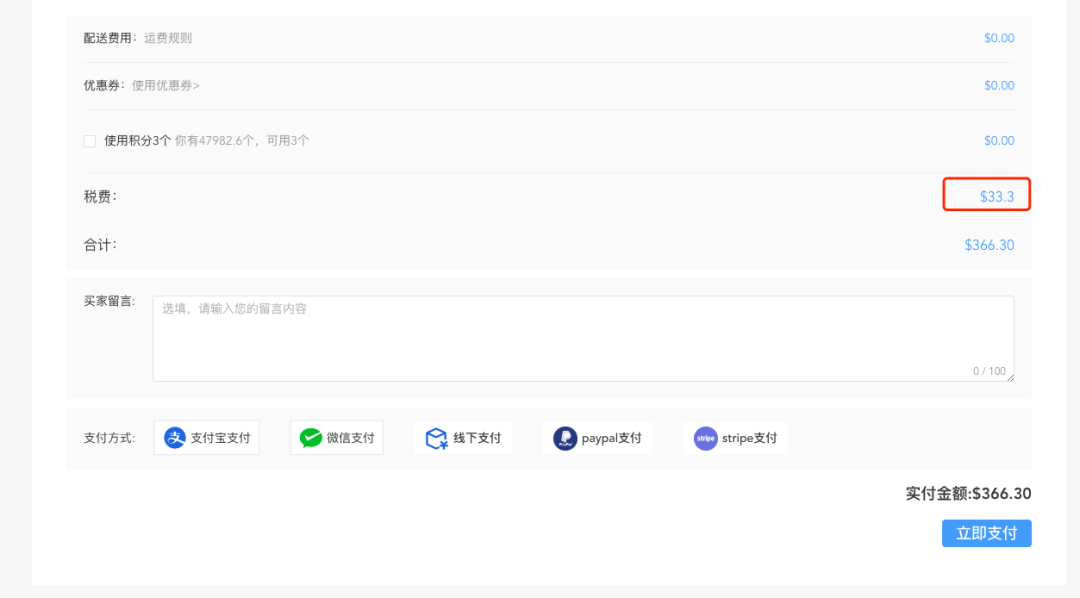Viewport: 1080px width, 598px height.
Task: Open the 运费规则 shipping rules link
Action: tap(168, 38)
